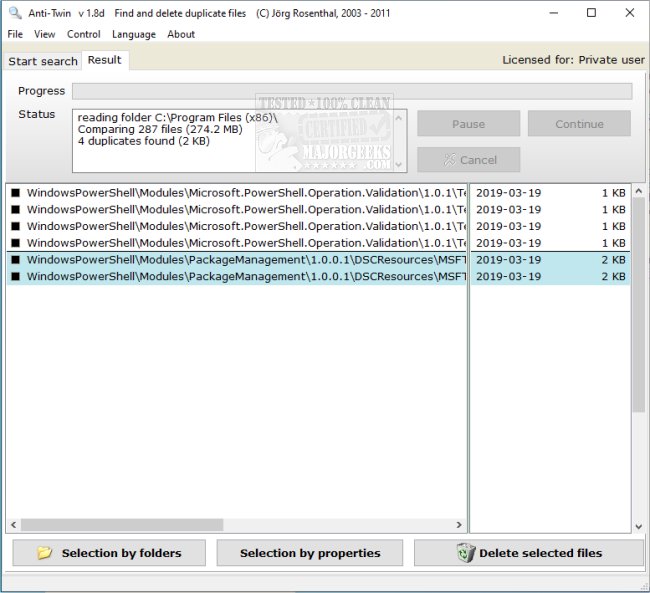Click 'Licensed for: Private user' text
650x593 pixels.
[x=573, y=60]
